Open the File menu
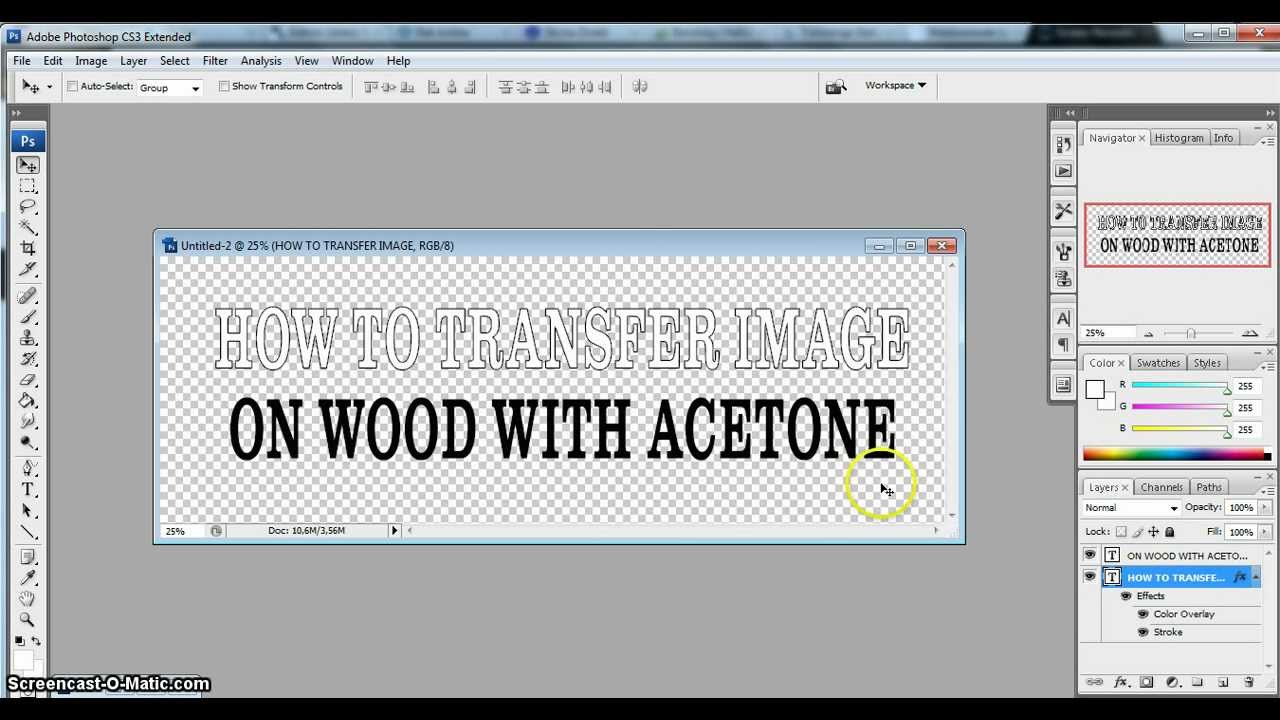 [x=22, y=61]
